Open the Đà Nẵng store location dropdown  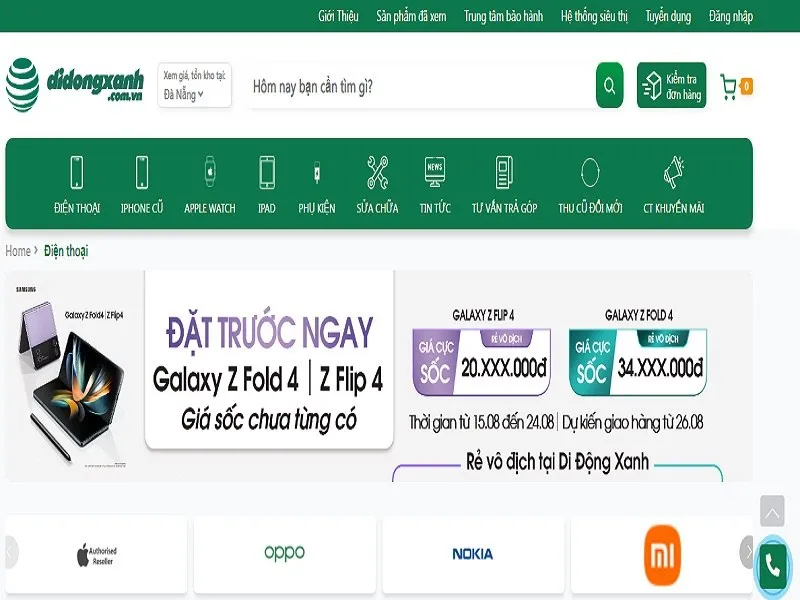coord(194,85)
